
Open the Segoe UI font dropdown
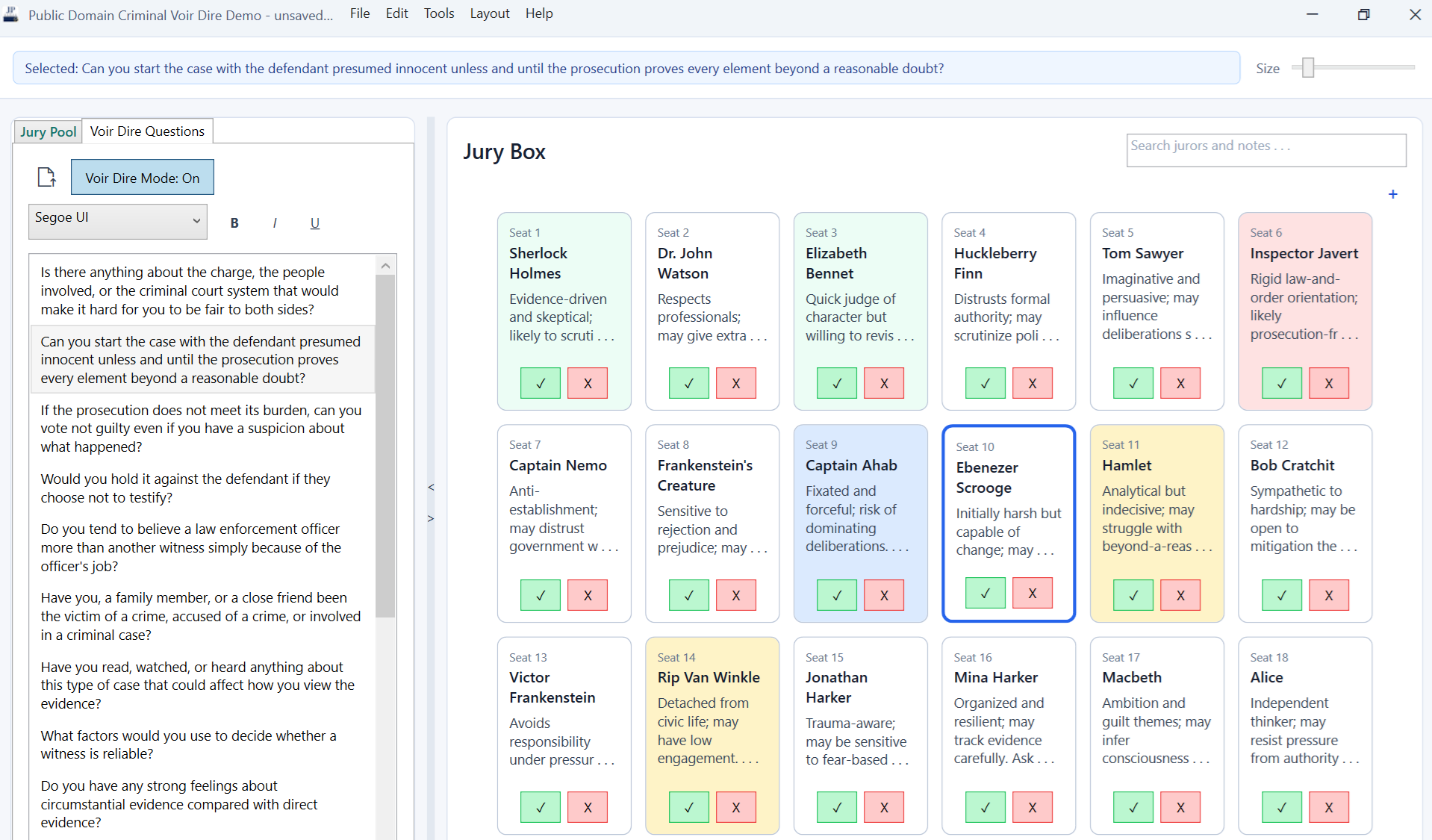(118, 221)
